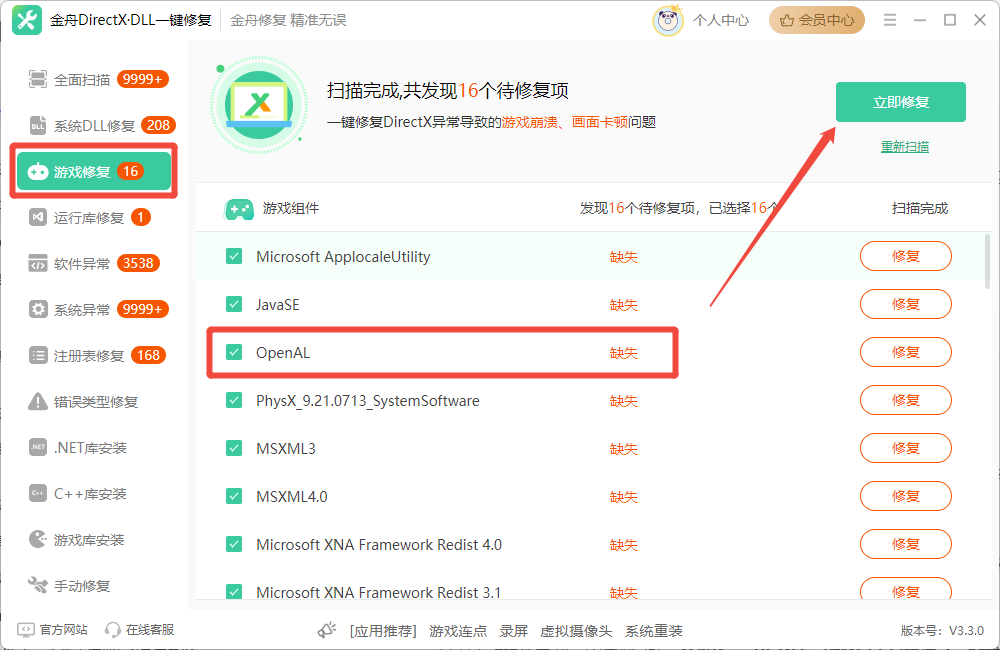Screen dimensions: 1000x650
Task: Click the 在线客服 headset icon
Action: click(112, 630)
